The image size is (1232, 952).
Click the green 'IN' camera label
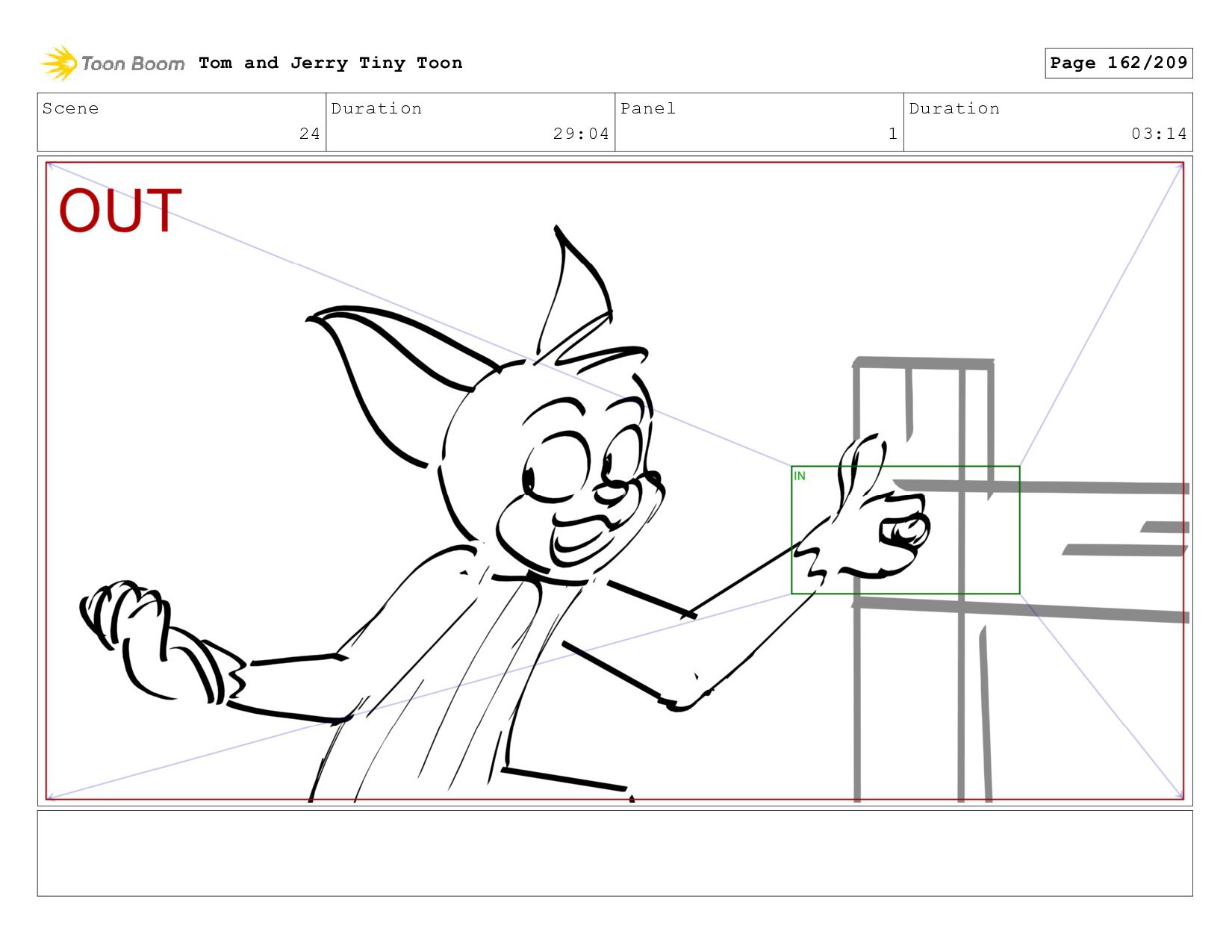(800, 476)
